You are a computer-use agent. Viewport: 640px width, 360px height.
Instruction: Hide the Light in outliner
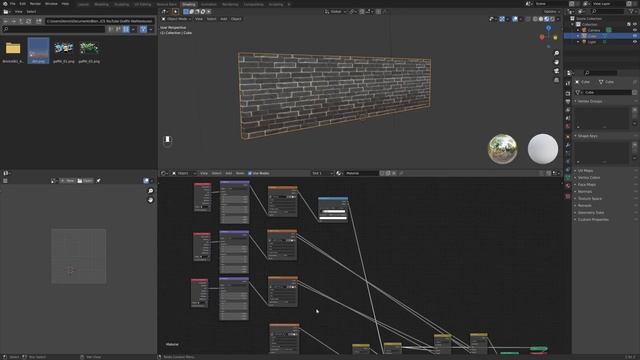(x=635, y=42)
